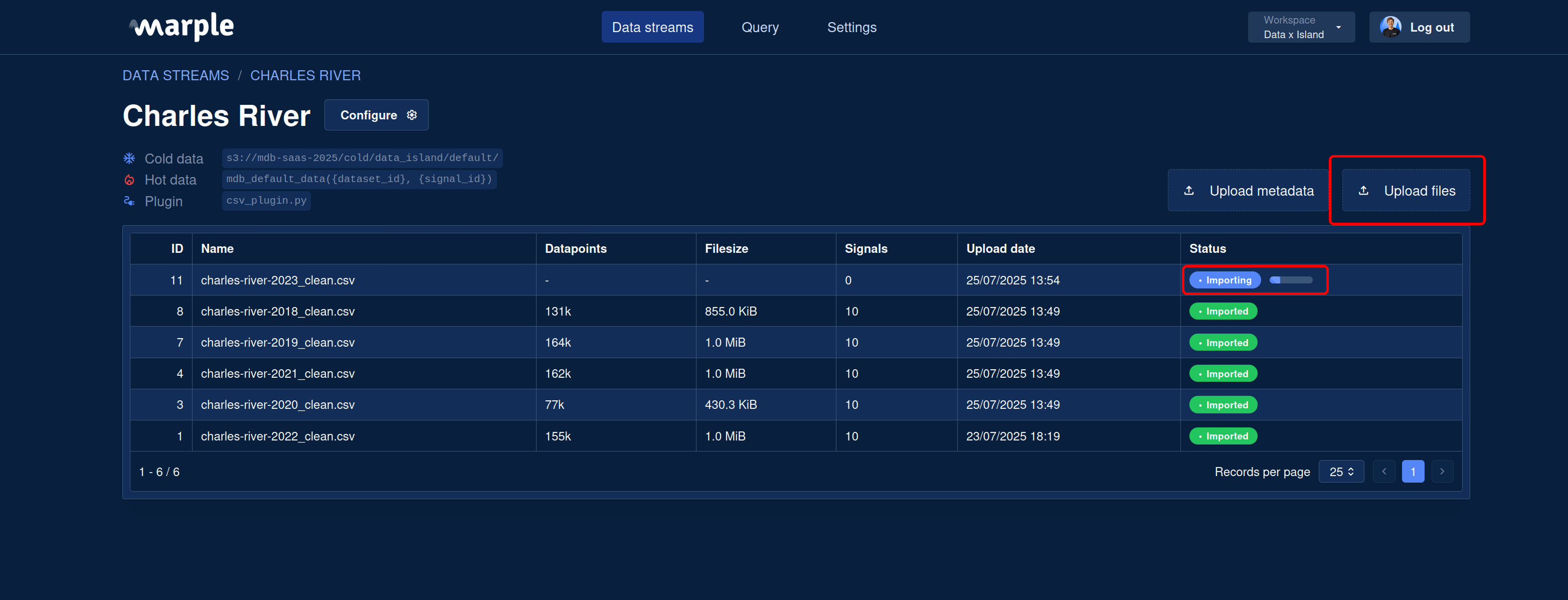The height and width of the screenshot is (600, 1568).
Task: Click the DATA STREAMS breadcrumb link
Action: [x=176, y=76]
